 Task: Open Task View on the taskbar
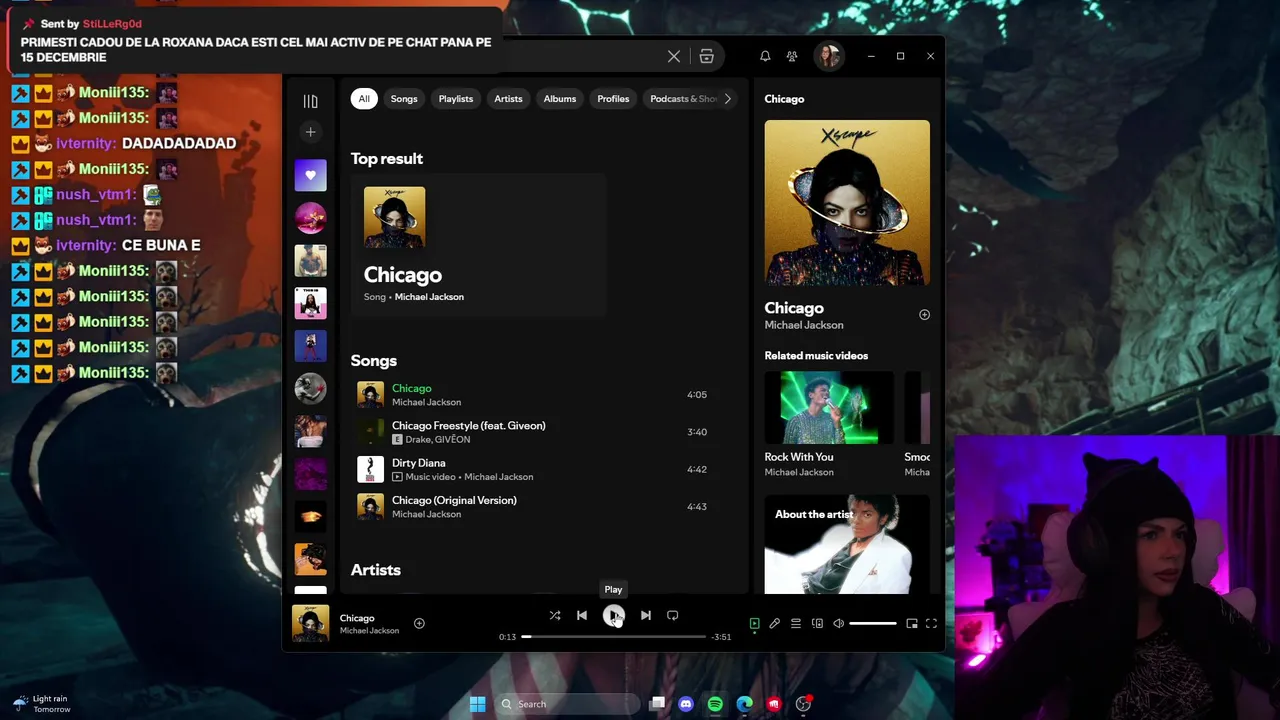(657, 704)
